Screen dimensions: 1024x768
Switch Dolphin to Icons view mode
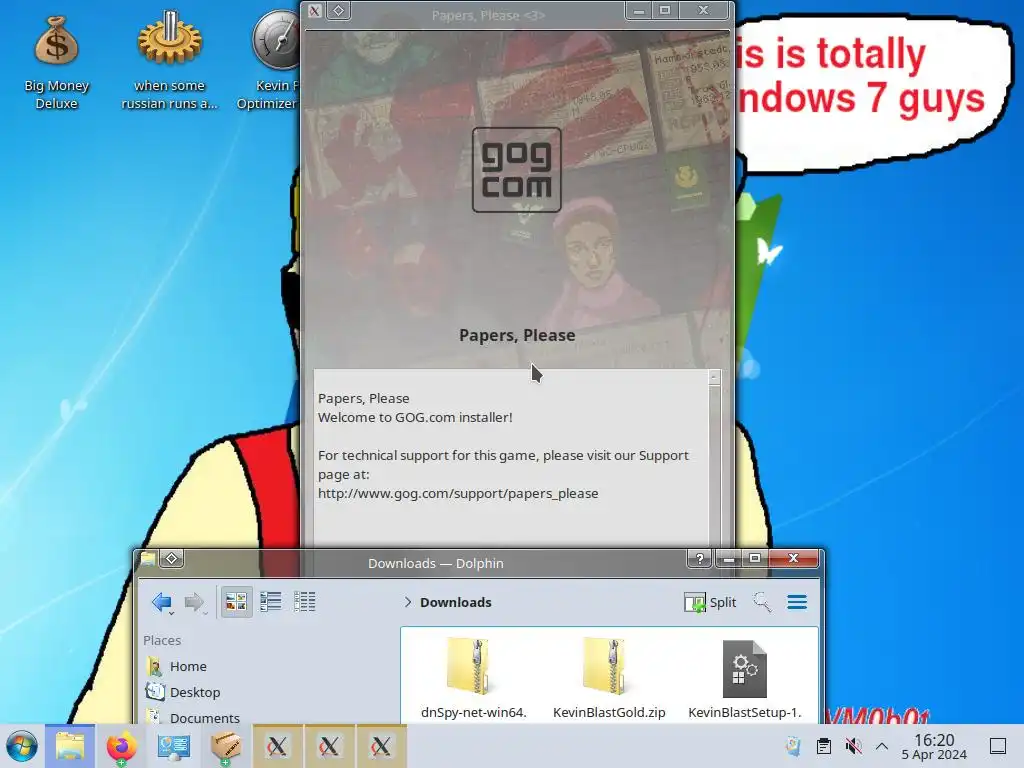coord(236,601)
